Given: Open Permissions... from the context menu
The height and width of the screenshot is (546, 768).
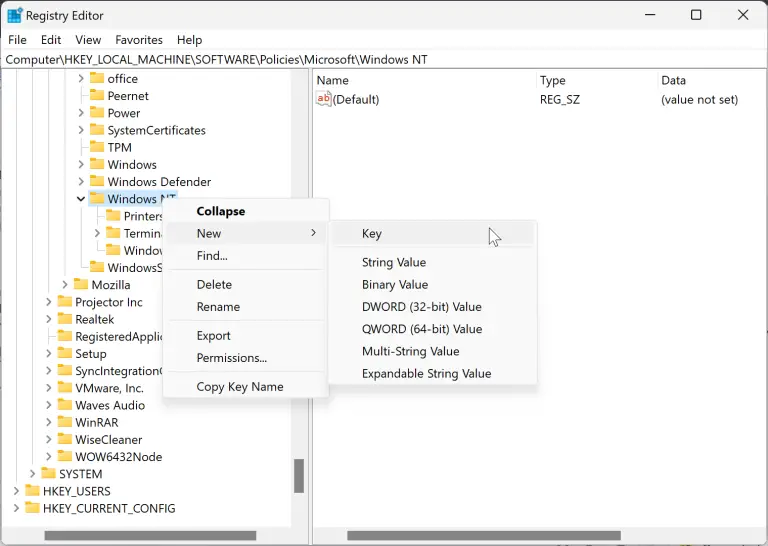Looking at the screenshot, I should (246, 357).
